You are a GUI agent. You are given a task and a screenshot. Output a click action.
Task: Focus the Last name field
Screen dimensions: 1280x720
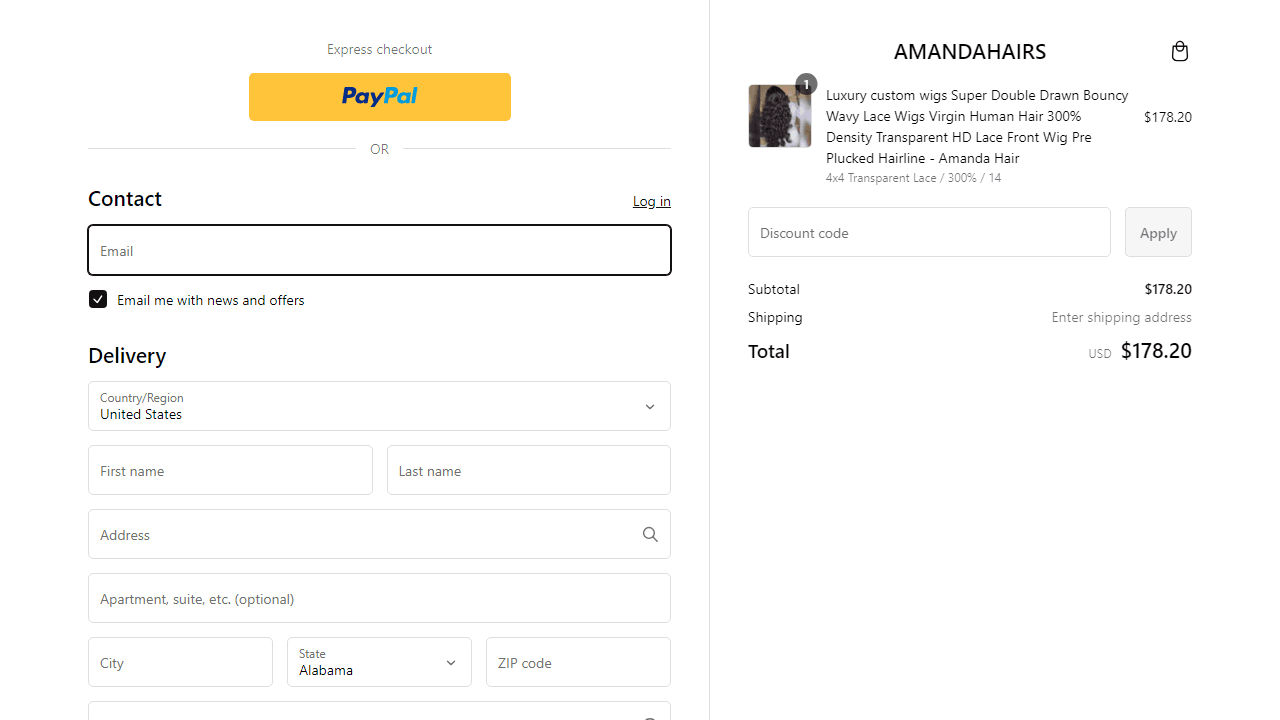click(x=529, y=470)
